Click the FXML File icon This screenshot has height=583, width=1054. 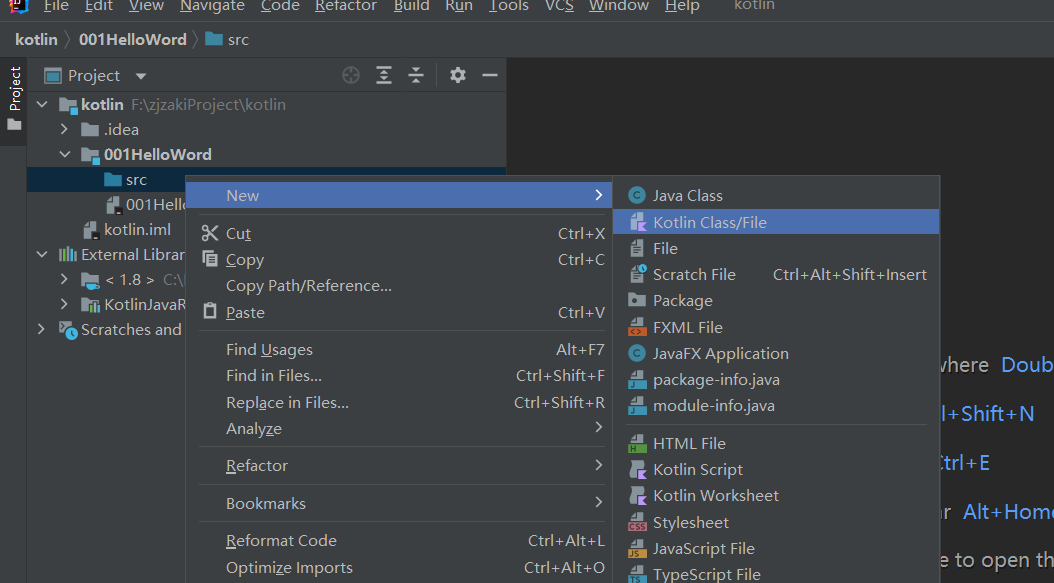(x=637, y=327)
